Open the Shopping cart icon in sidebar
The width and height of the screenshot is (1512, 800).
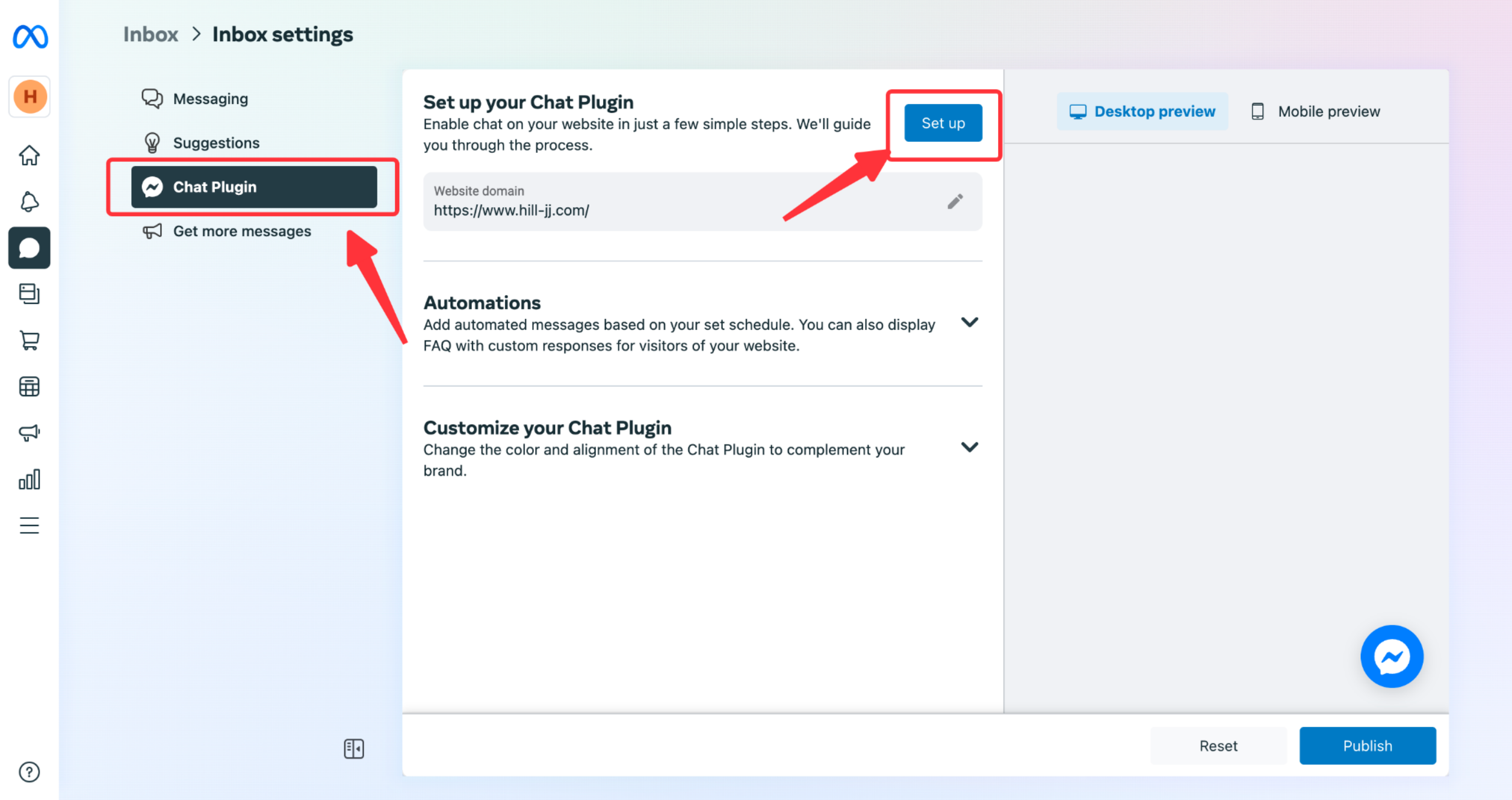click(29, 340)
